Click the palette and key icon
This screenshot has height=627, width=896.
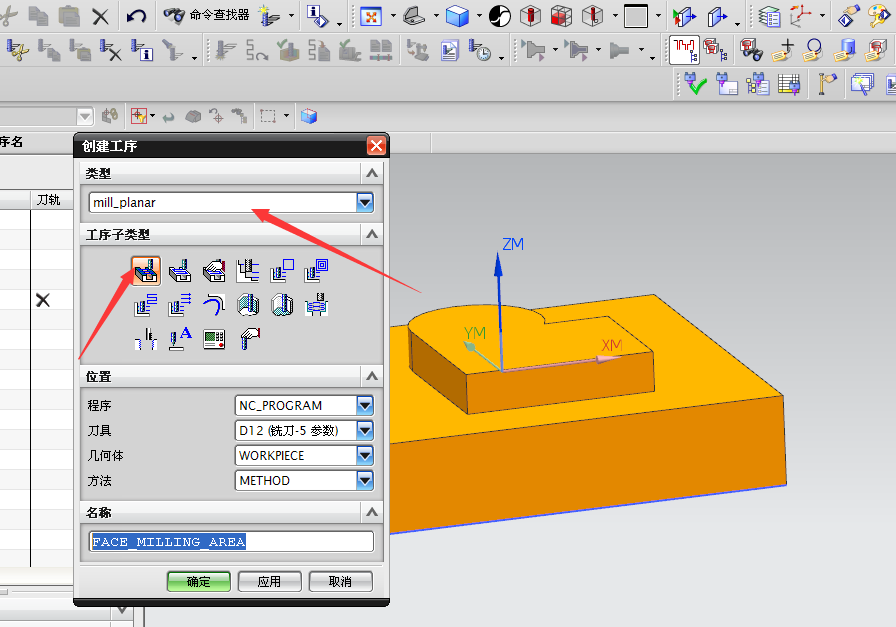click(x=879, y=16)
